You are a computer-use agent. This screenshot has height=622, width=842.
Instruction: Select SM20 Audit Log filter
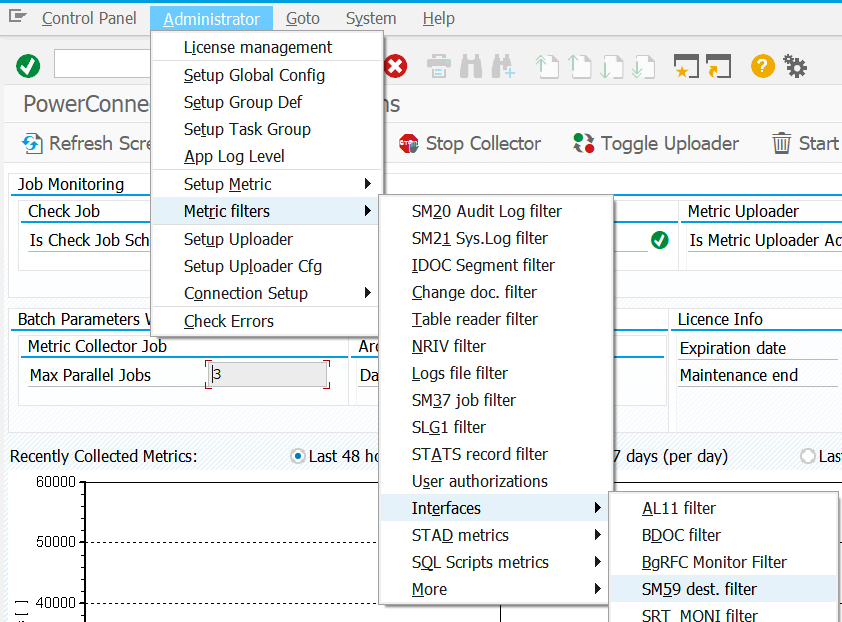(487, 211)
